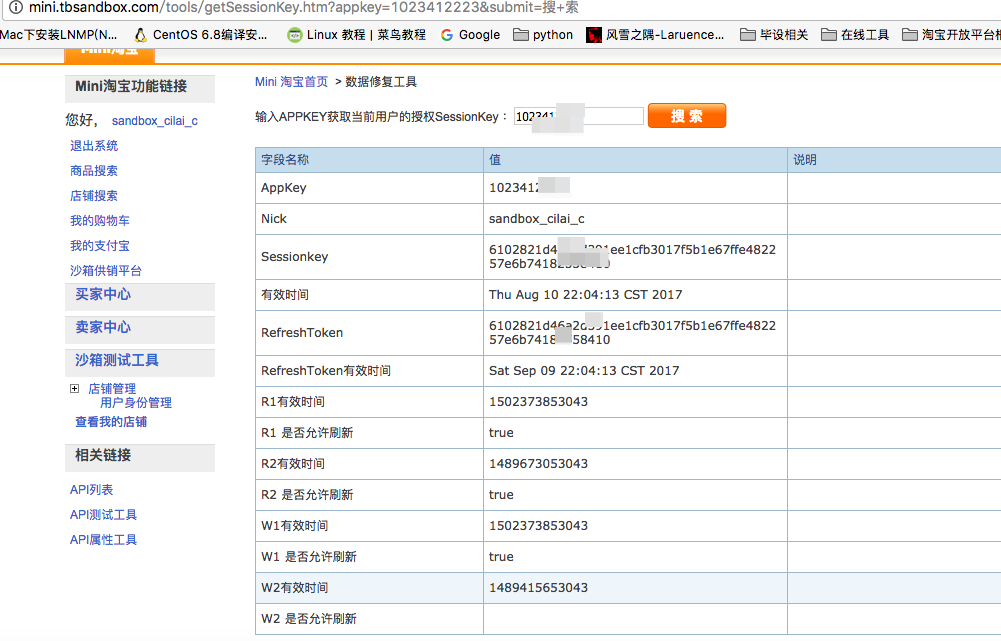
Task: Click the R1 是否允许刷新 true value
Action: tap(501, 432)
